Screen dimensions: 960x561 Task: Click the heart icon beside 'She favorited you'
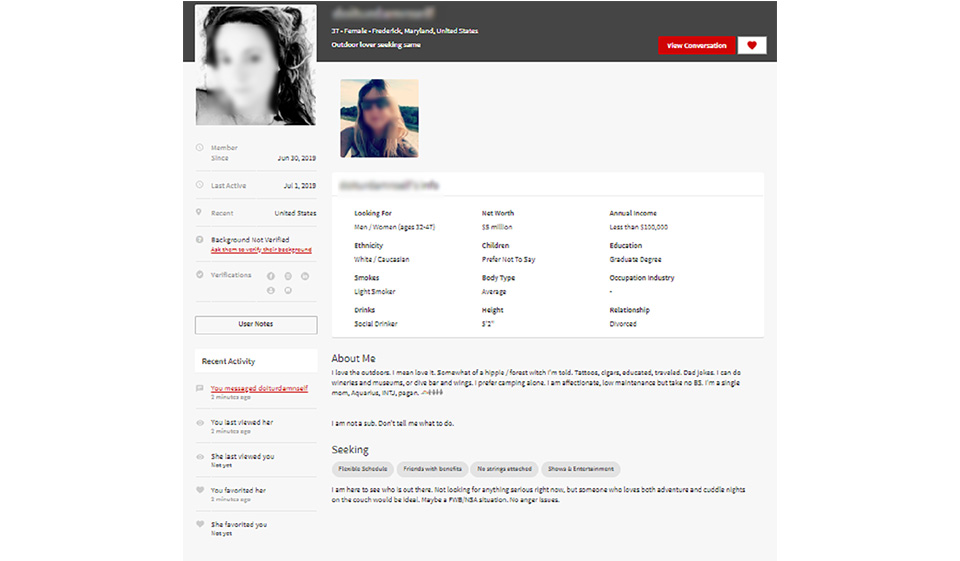point(200,525)
